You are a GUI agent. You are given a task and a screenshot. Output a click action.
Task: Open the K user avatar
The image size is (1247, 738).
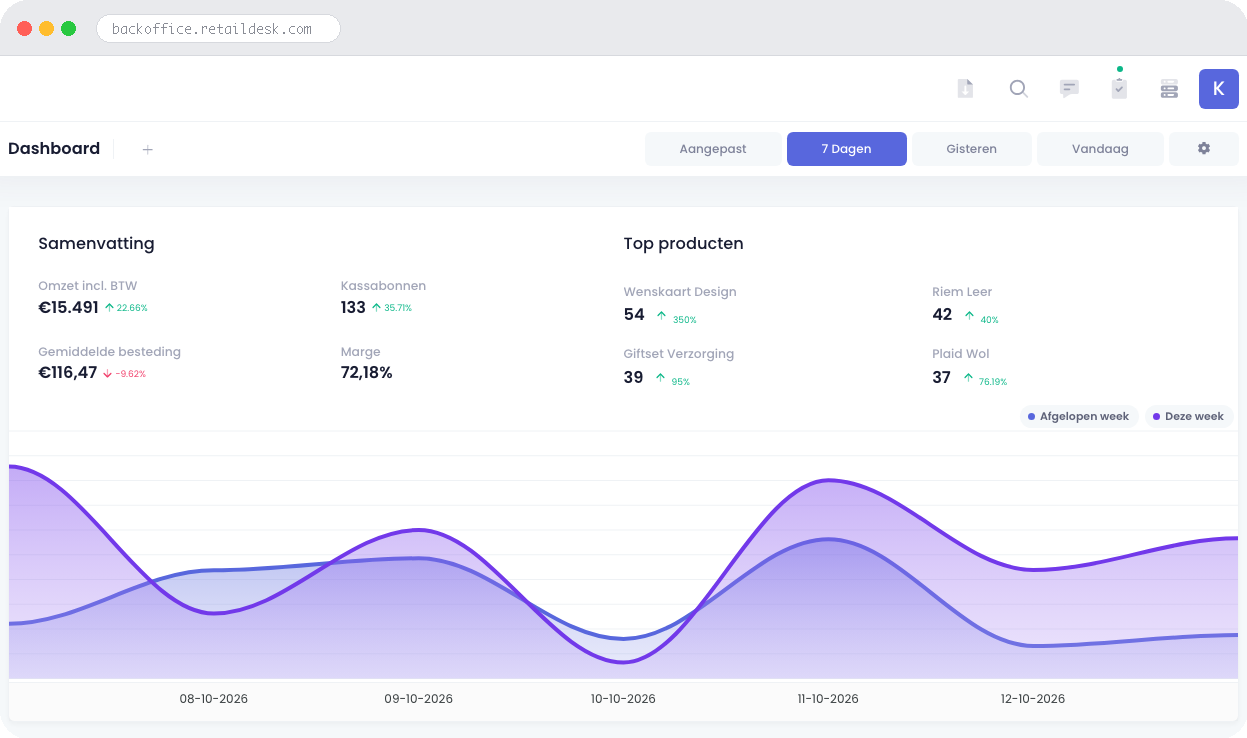(1218, 89)
